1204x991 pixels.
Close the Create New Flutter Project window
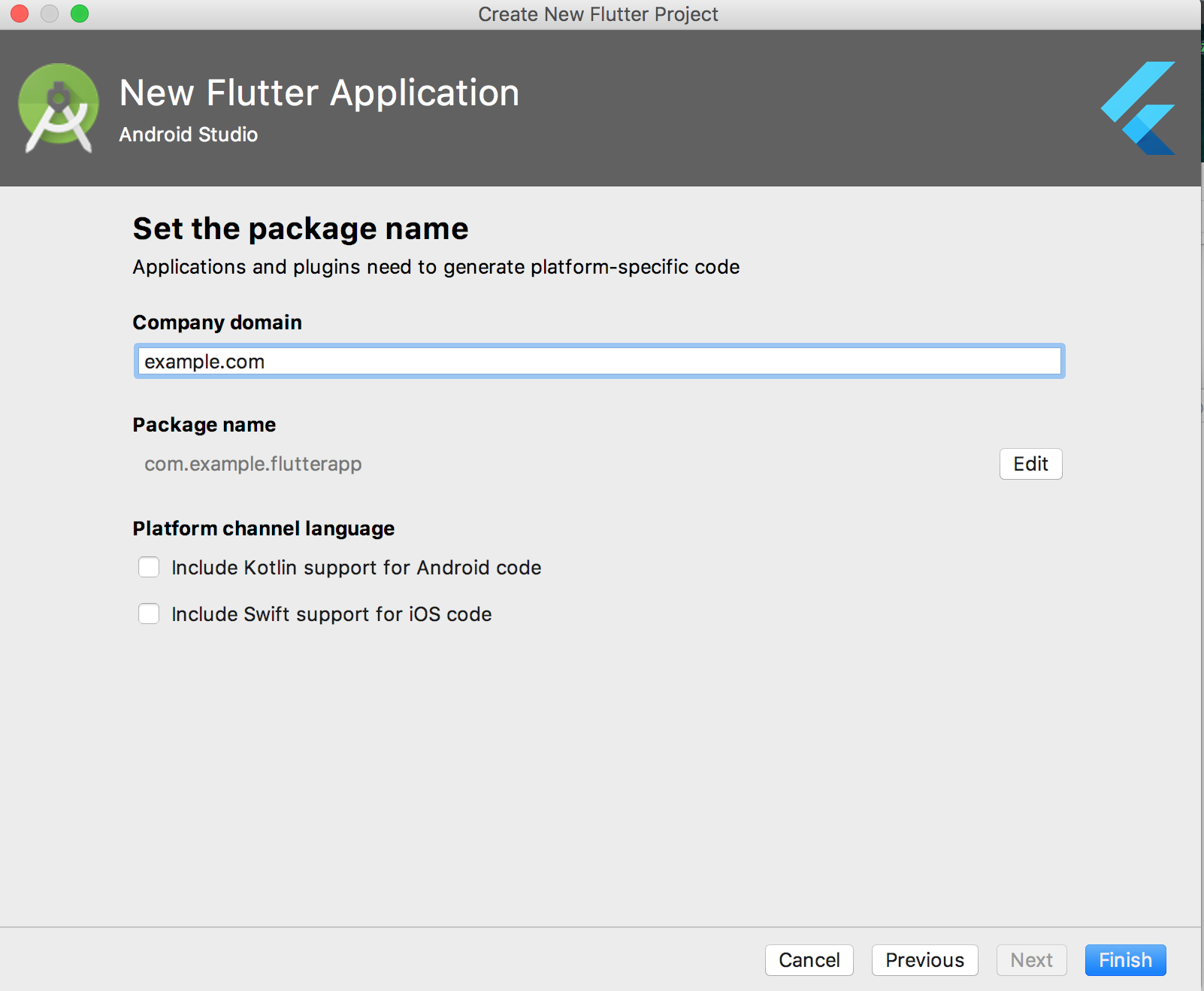pos(20,14)
